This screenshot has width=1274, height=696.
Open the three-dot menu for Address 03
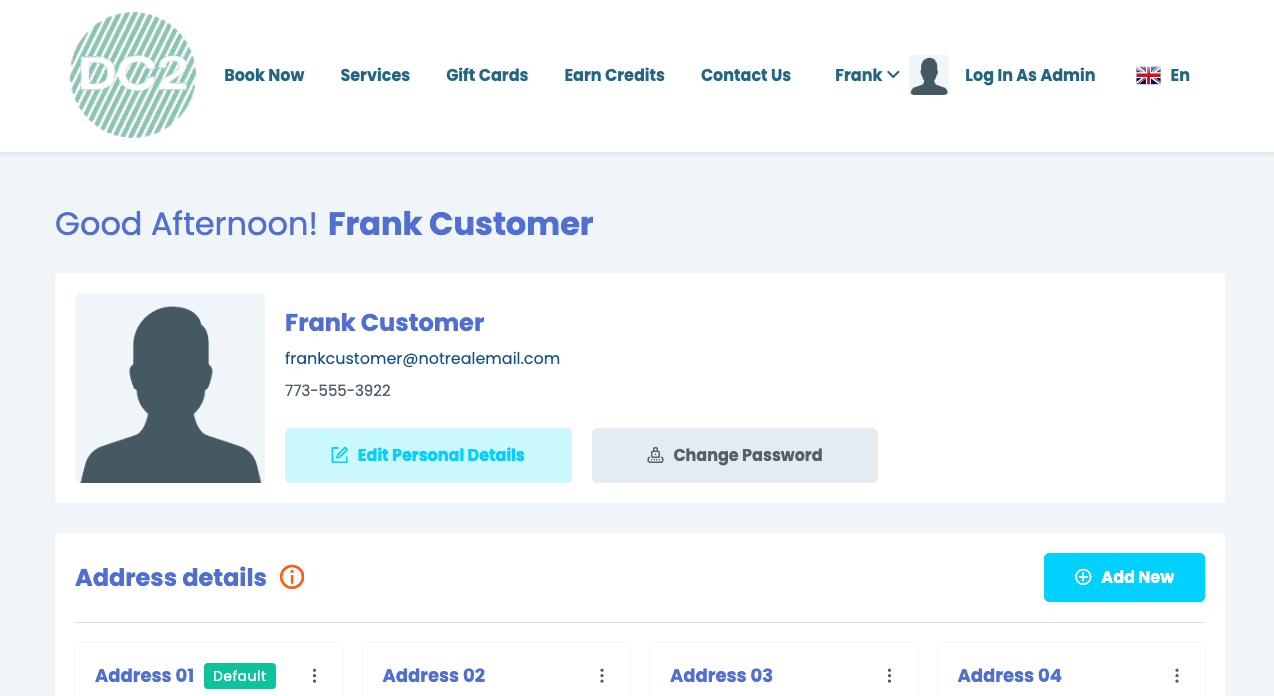pos(889,676)
